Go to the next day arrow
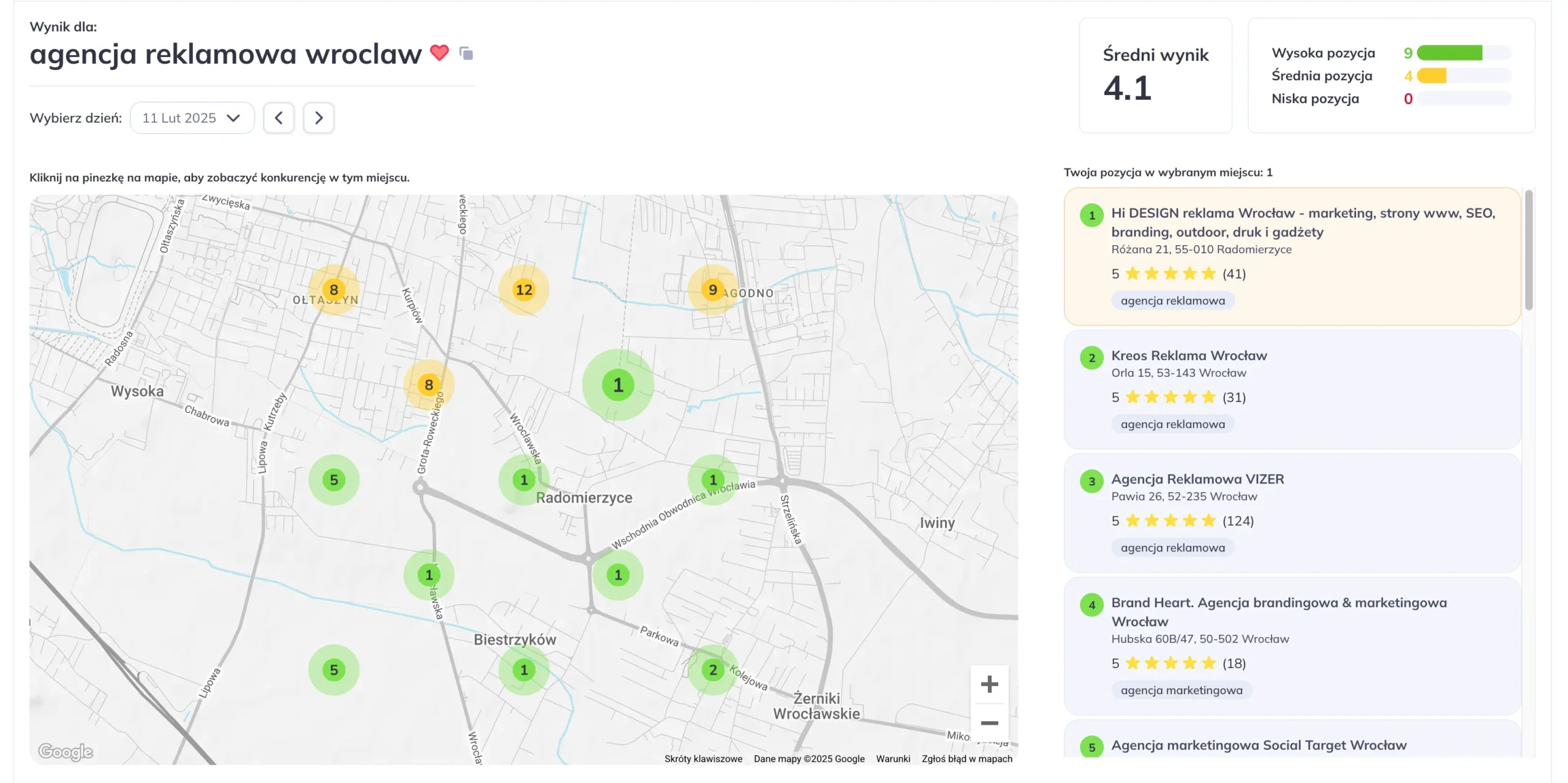The image size is (1568, 783). 318,118
